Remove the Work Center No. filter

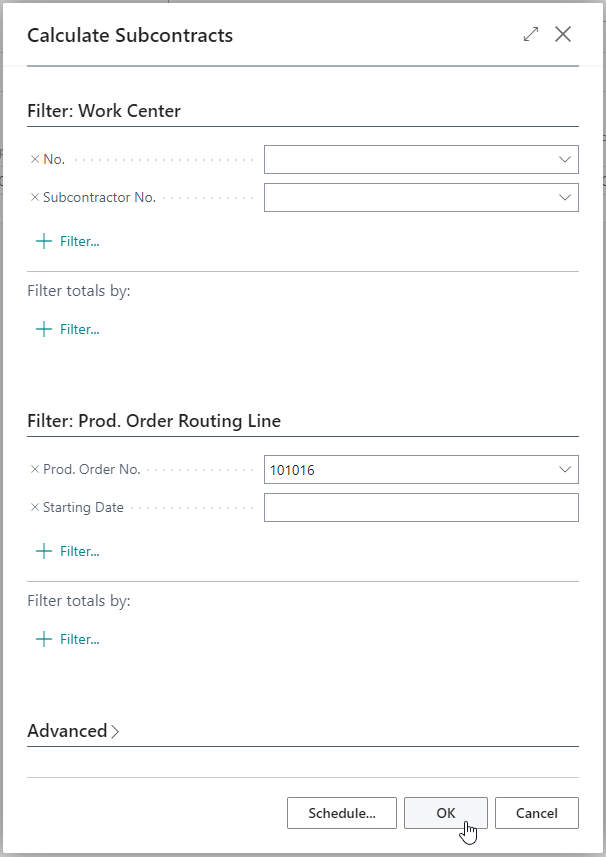point(35,160)
